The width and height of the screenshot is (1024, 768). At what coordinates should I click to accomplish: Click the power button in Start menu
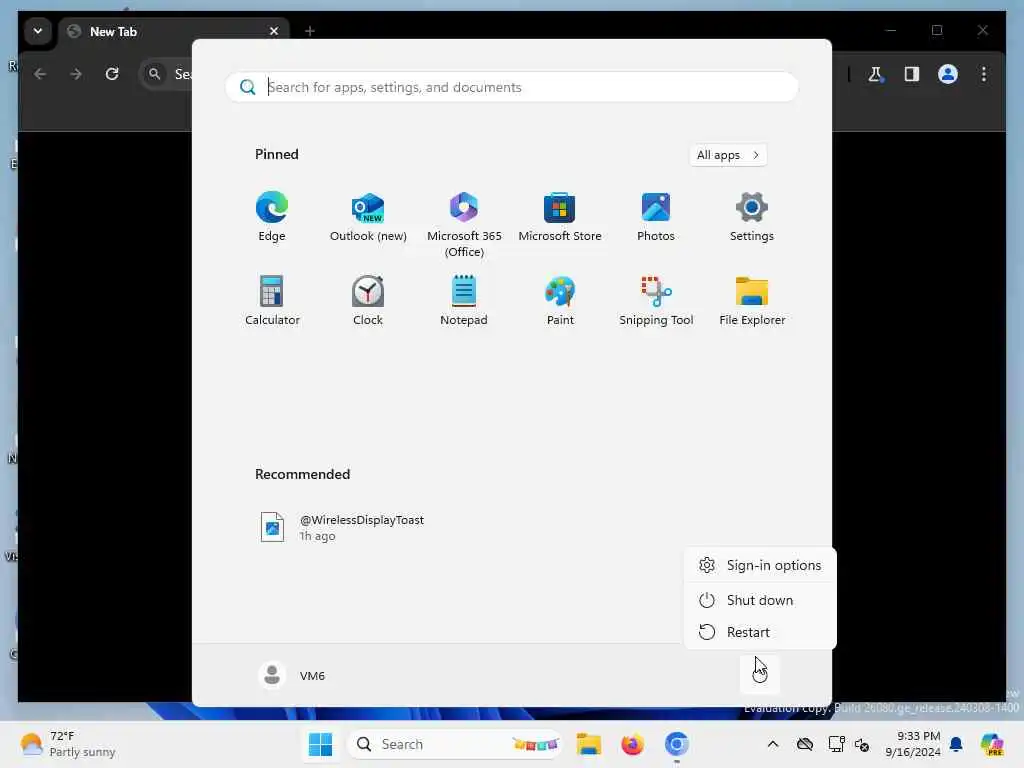point(759,675)
